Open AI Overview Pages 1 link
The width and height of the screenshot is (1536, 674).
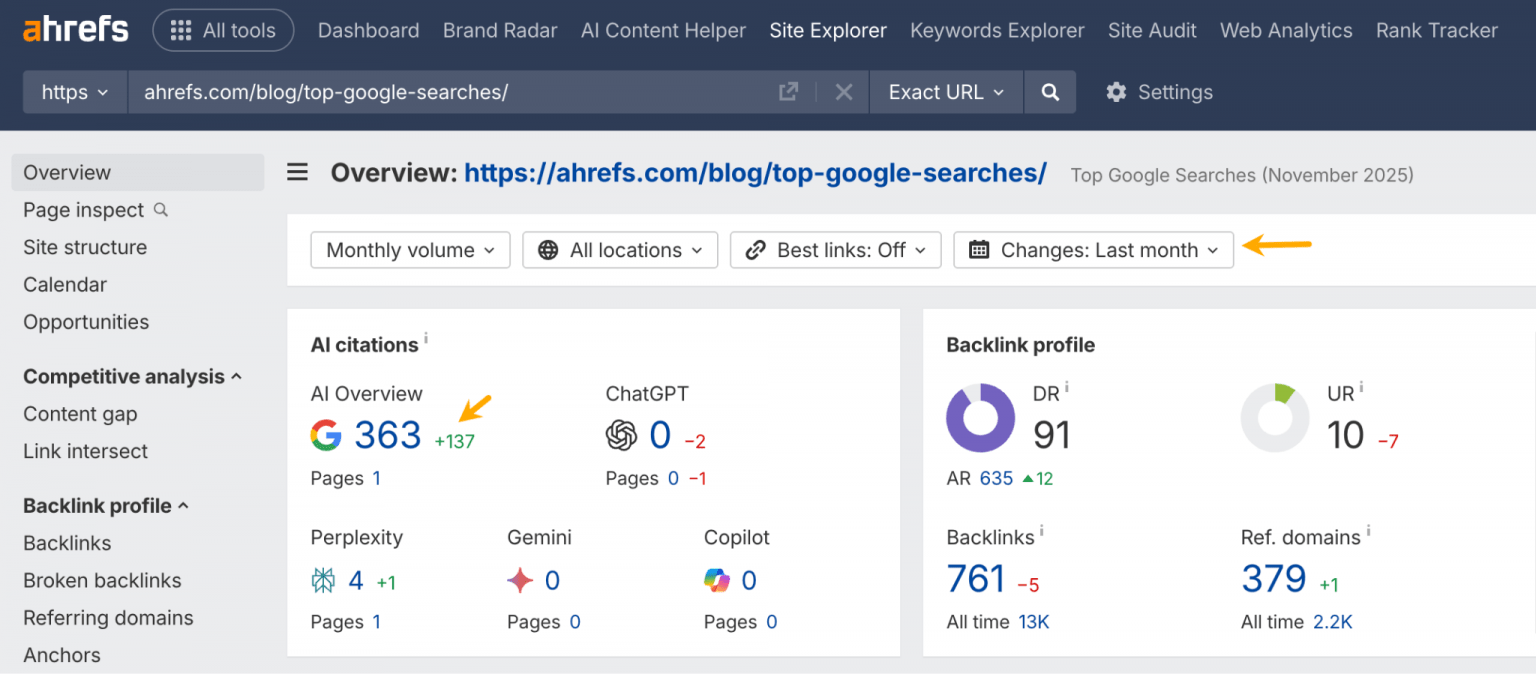pos(377,478)
